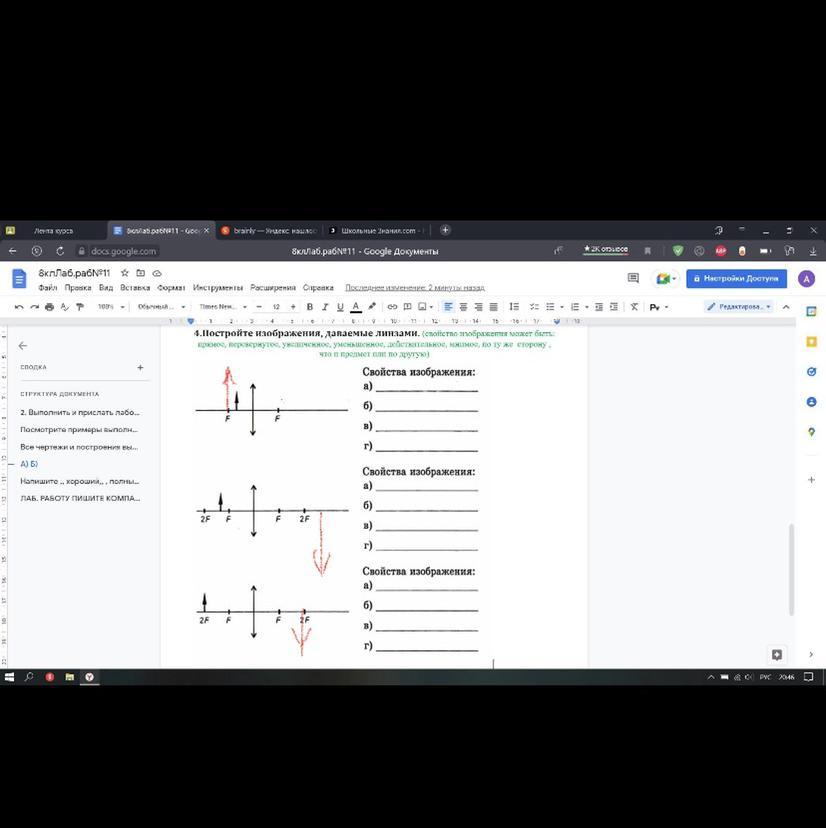The width and height of the screenshot is (826, 828).
Task: Toggle underline formatting
Action: pos(340,307)
